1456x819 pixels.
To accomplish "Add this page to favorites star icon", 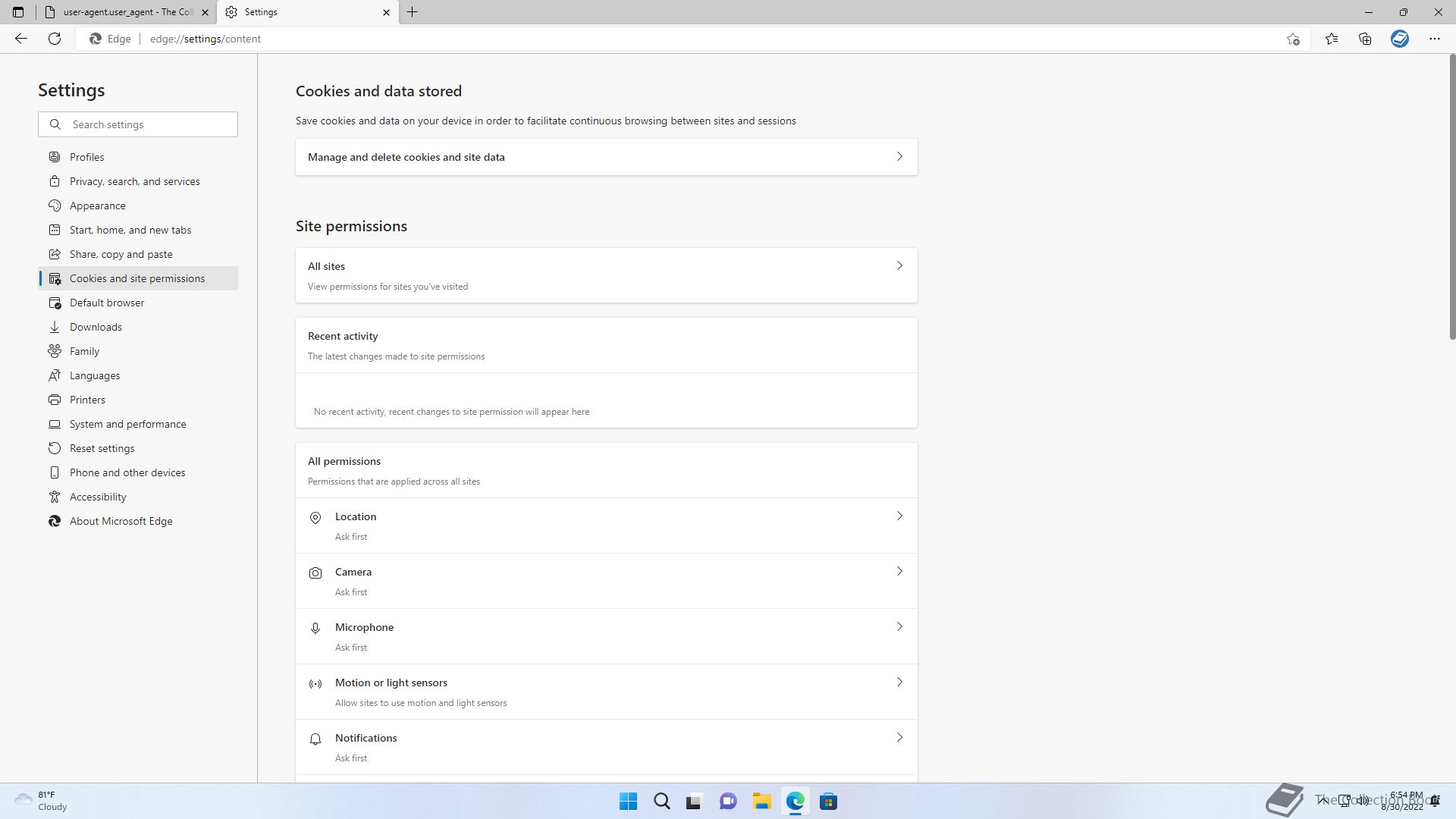I will [x=1293, y=39].
